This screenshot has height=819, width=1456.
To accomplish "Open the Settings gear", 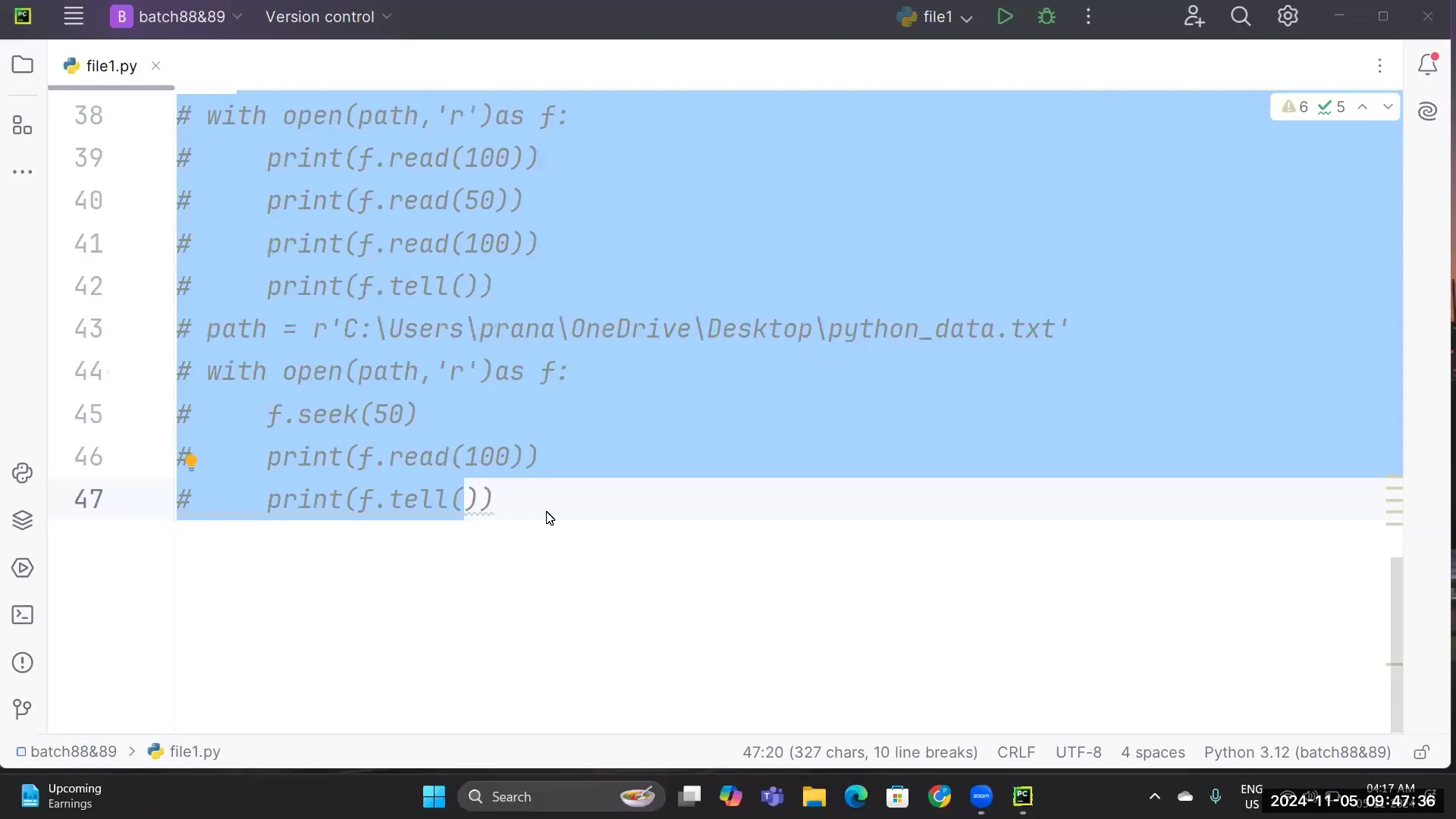I will click(x=1288, y=16).
